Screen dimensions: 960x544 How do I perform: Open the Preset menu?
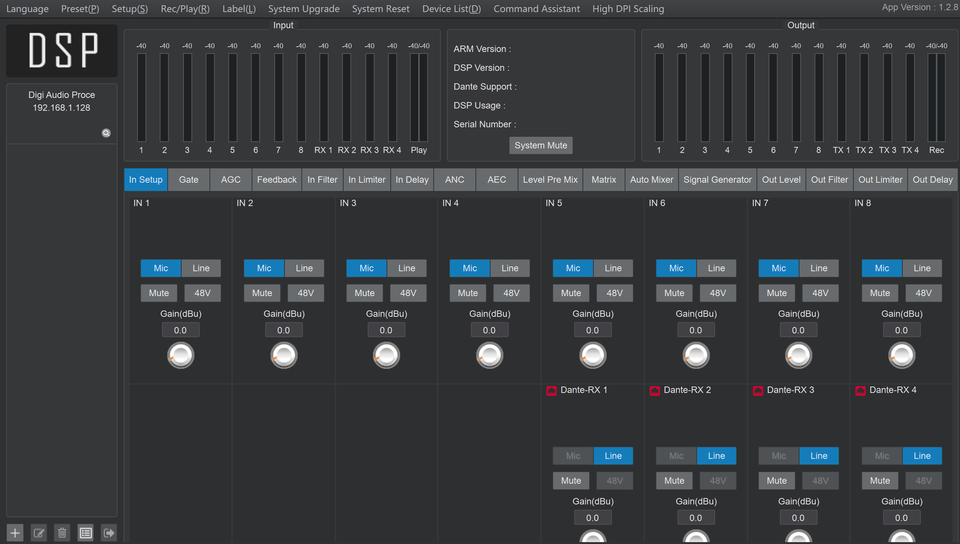80,9
